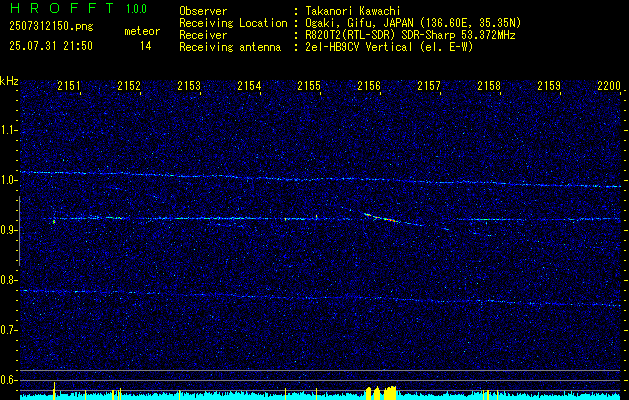Select the observer name Takanori Kawachi

coord(352,11)
